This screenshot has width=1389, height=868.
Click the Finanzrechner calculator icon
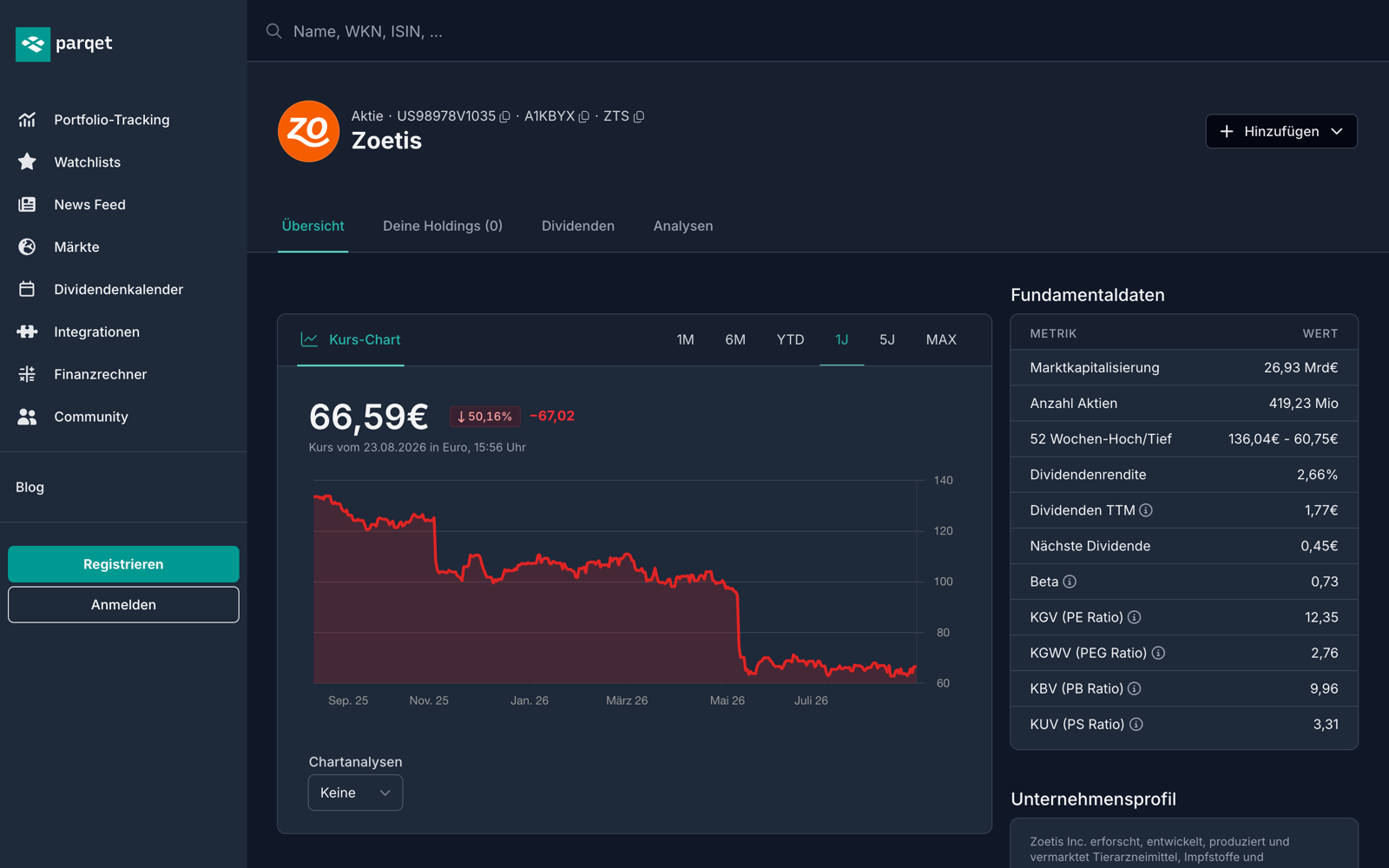tap(27, 374)
